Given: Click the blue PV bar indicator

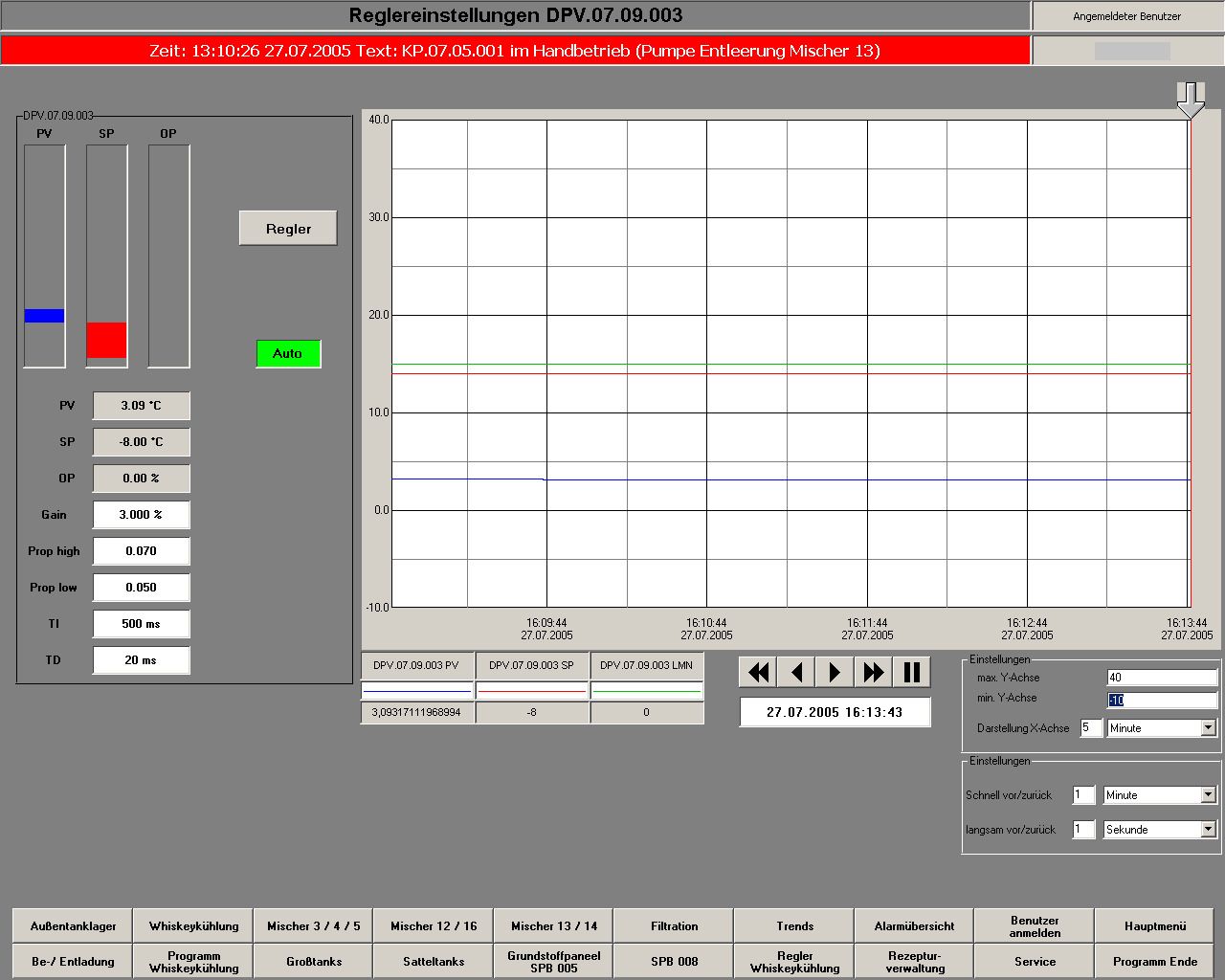Looking at the screenshot, I should (44, 316).
